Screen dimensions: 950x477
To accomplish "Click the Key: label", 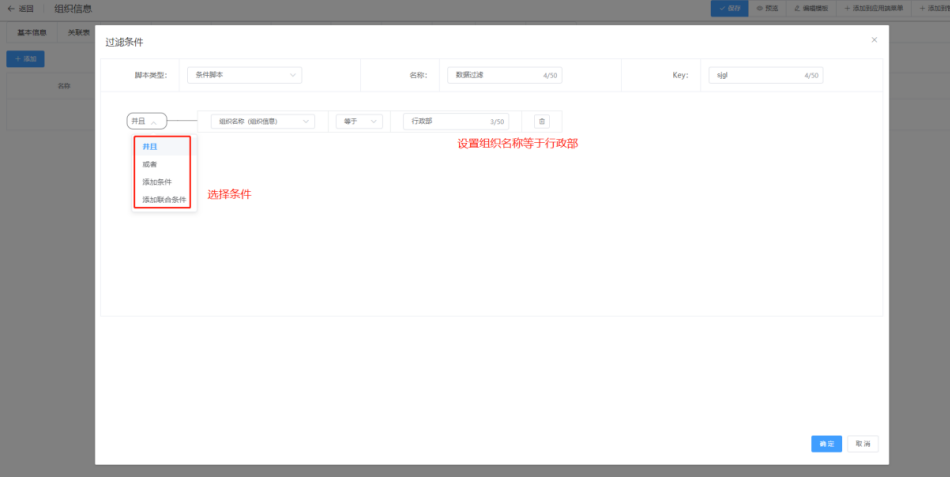I will 680,75.
